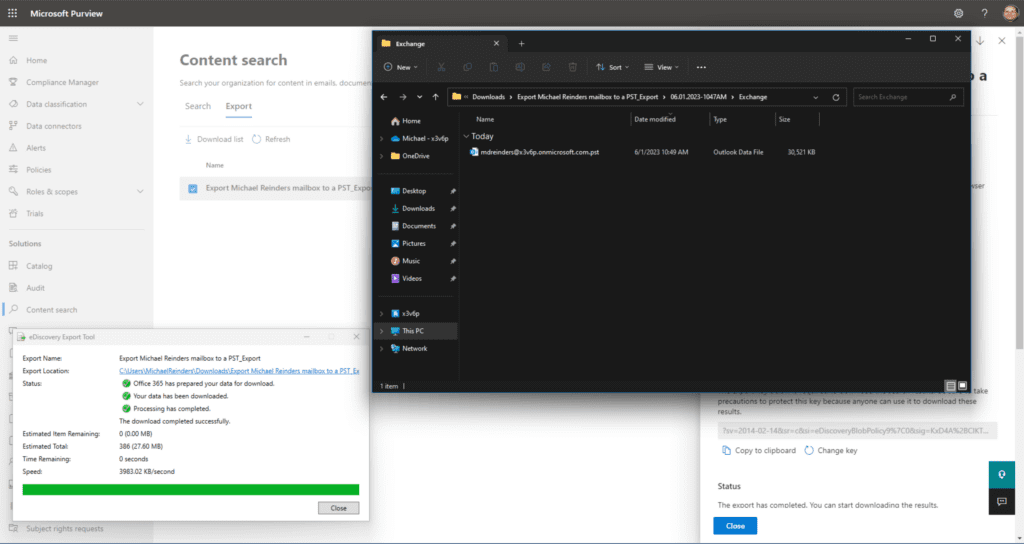The height and width of the screenshot is (544, 1024).
Task: Click the Search Exchange field
Action: 908,97
